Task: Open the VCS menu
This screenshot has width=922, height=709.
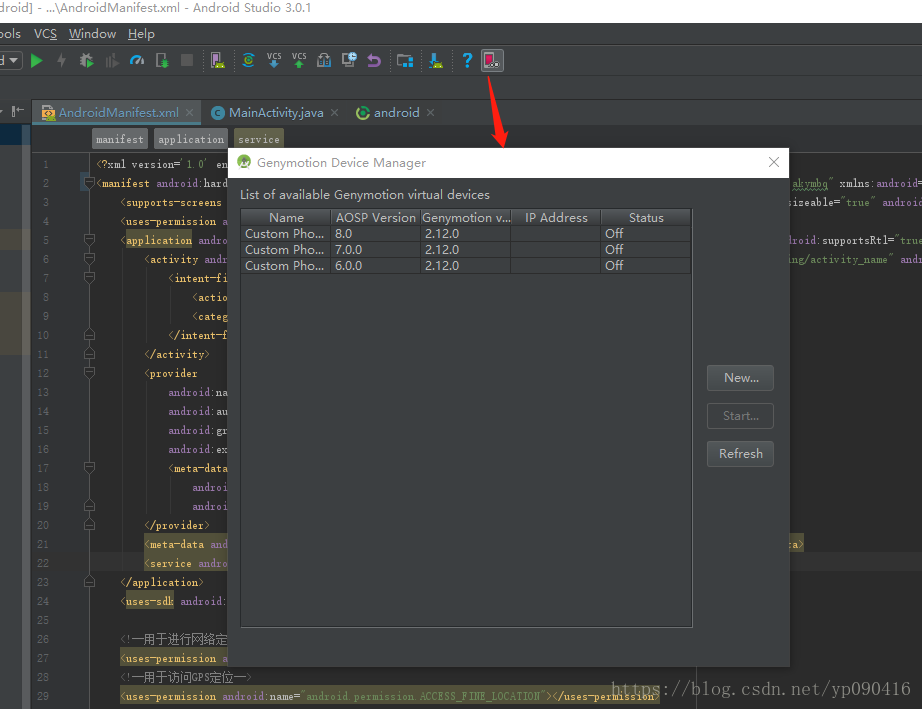Action: pyautogui.click(x=45, y=34)
